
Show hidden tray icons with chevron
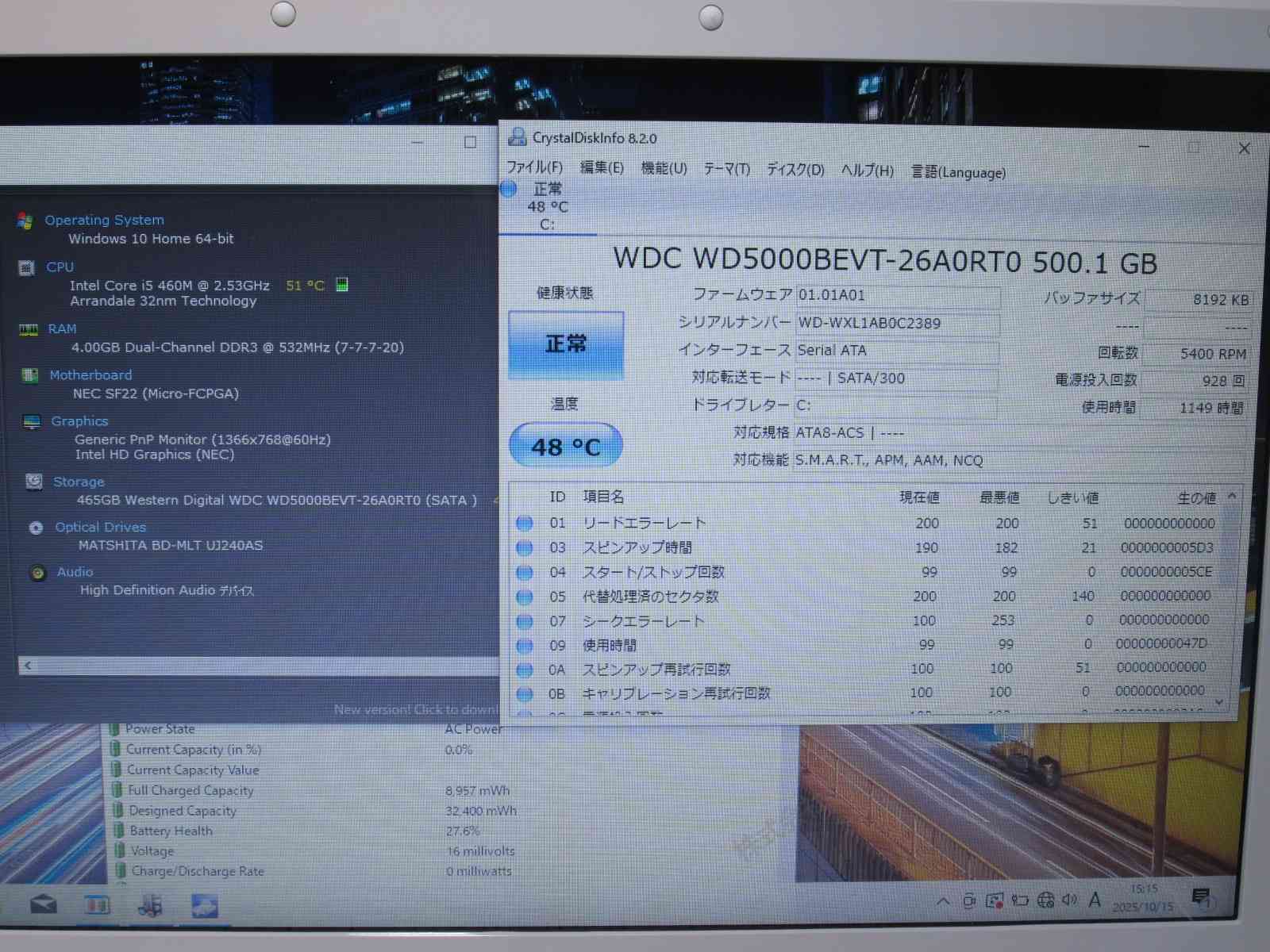click(943, 901)
